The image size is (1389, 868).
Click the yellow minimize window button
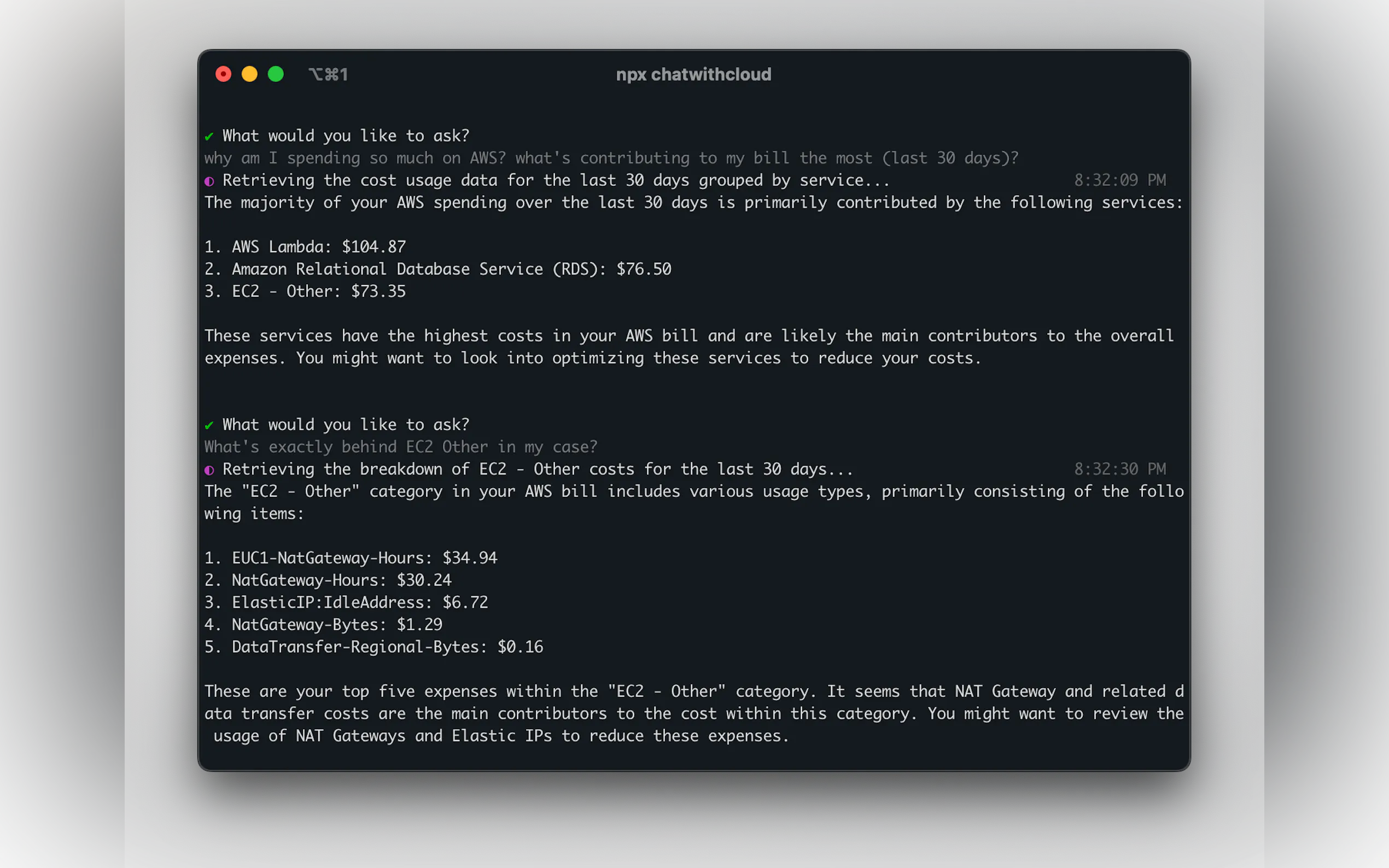click(x=249, y=74)
